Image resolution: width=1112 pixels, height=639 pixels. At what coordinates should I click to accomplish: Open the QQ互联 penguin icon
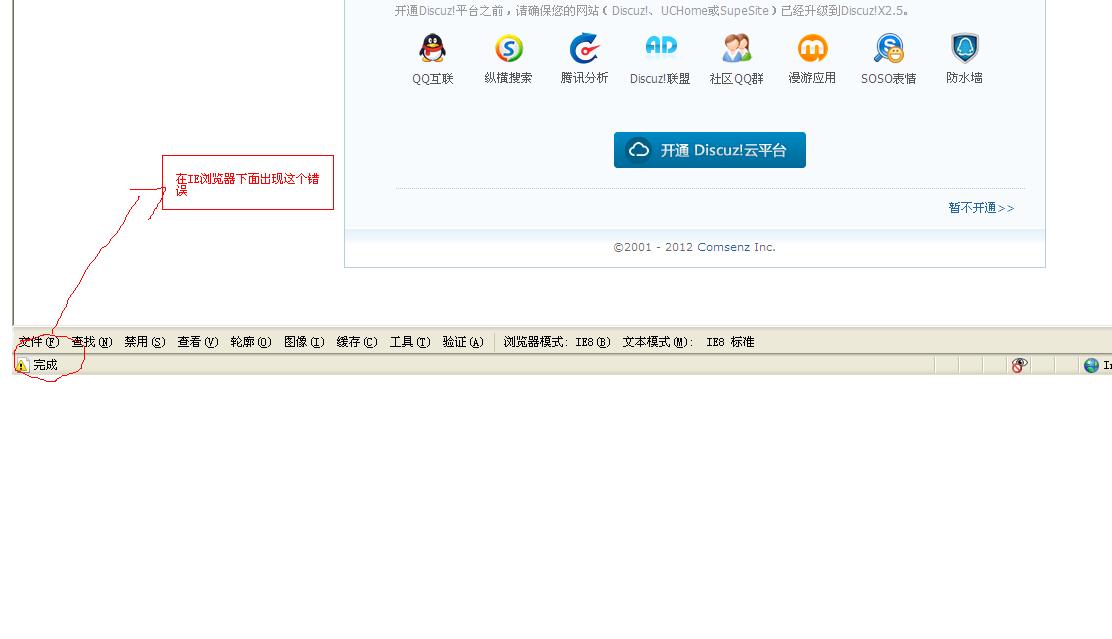tap(432, 48)
